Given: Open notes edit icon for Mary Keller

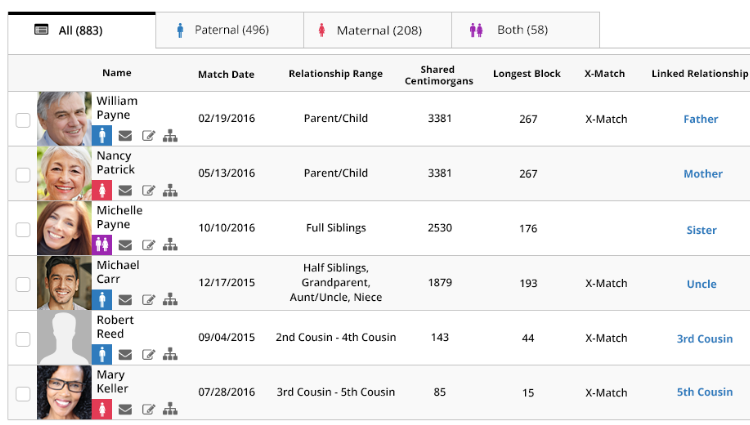Looking at the screenshot, I should point(148,408).
